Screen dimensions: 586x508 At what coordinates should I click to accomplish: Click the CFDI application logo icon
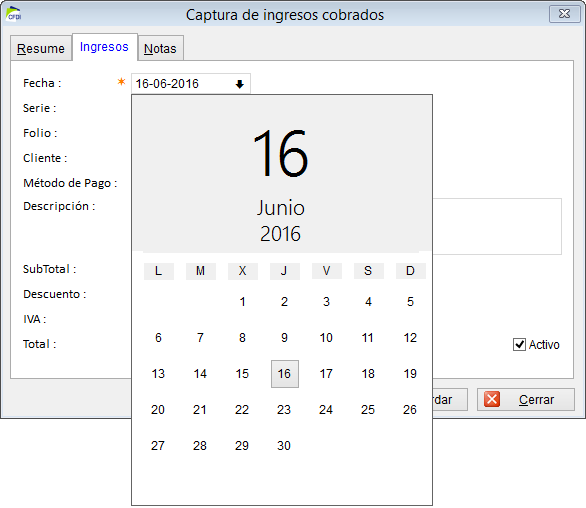(x=14, y=14)
